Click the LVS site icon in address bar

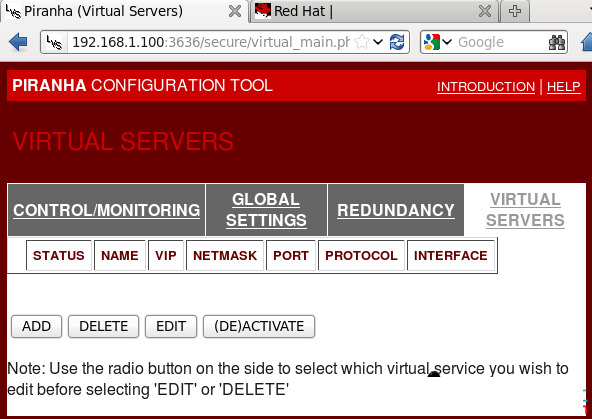[x=54, y=42]
